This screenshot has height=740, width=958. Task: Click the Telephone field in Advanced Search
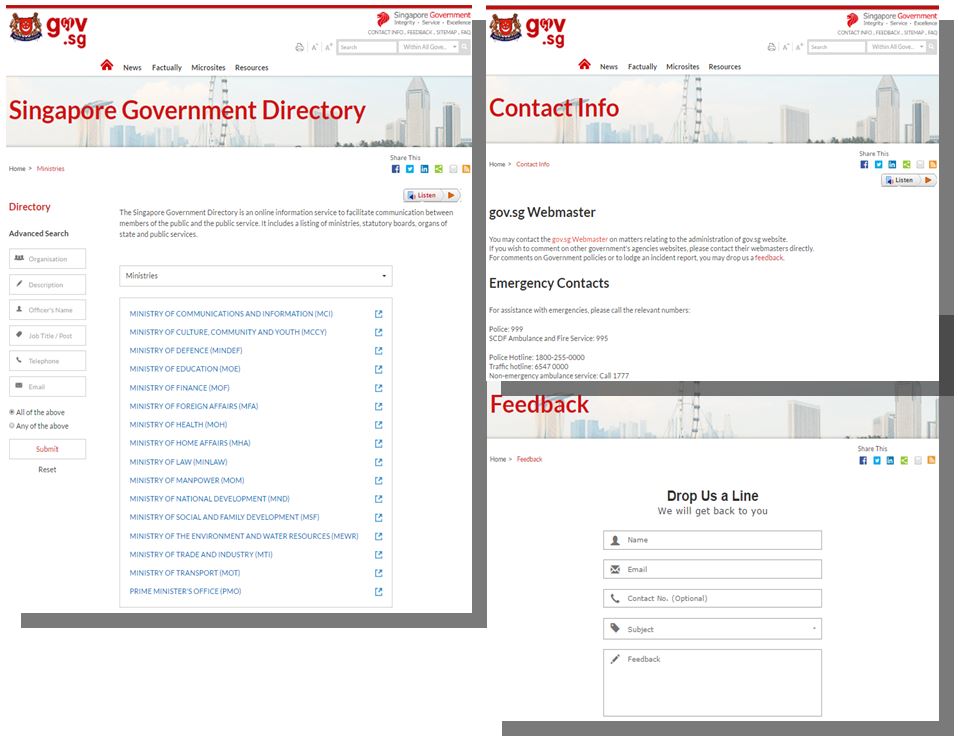(x=47, y=361)
